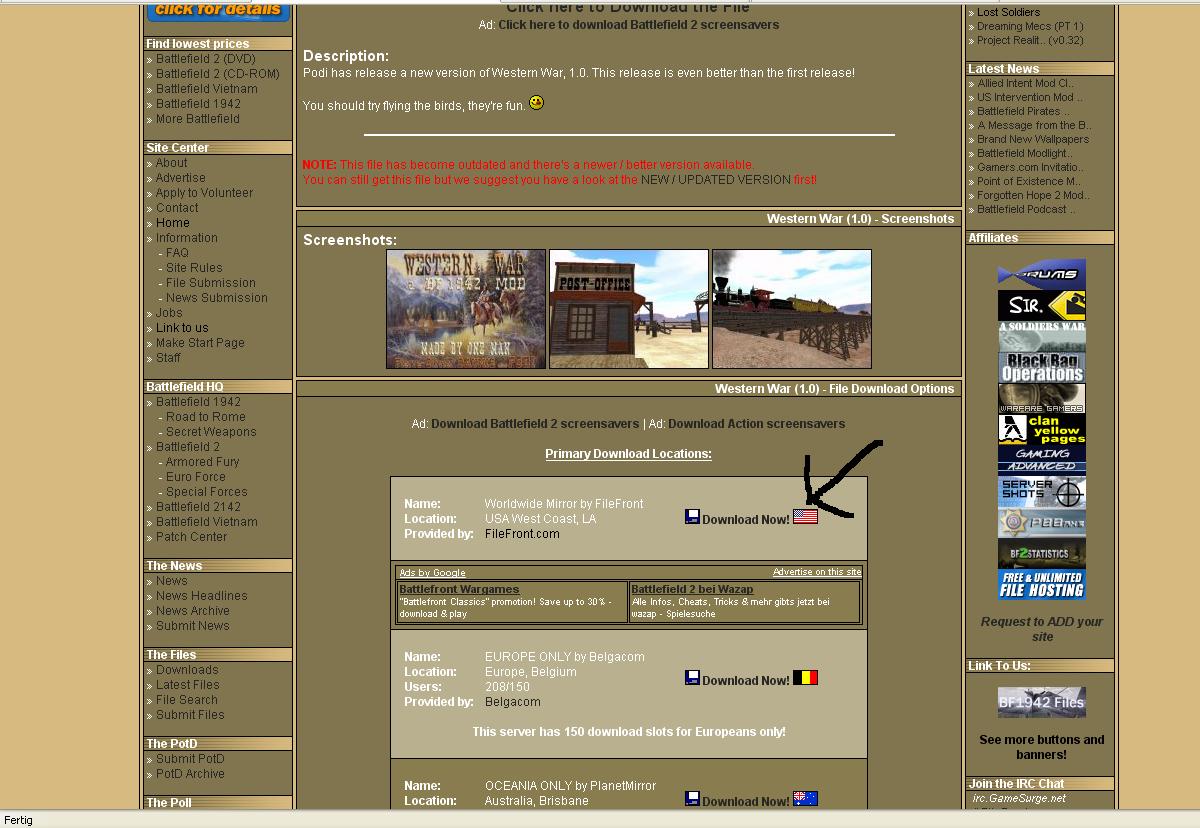Click the floppy disk icon beside FileFront Download Now
The height and width of the screenshot is (828, 1200).
pyautogui.click(x=692, y=517)
